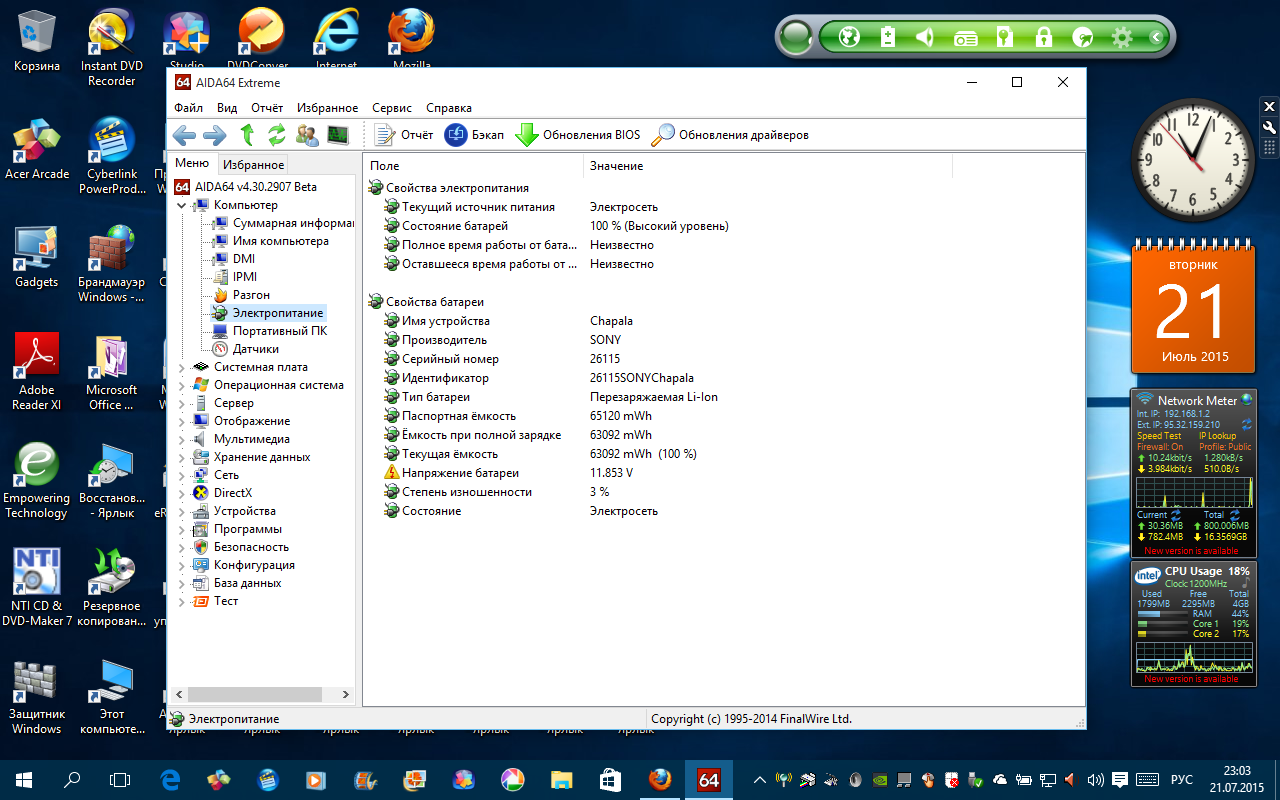Expand the Операционная система tree node
The image size is (1280, 800).
pyautogui.click(x=182, y=385)
